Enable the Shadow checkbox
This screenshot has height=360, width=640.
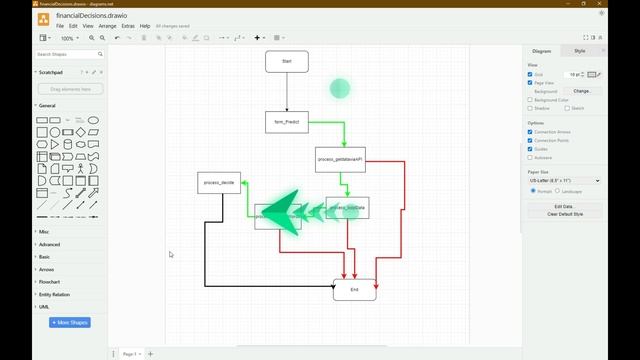pos(530,108)
